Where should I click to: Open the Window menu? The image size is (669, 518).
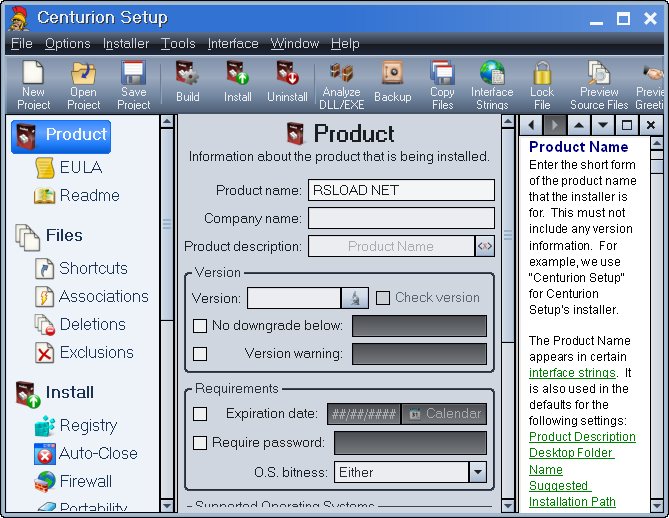pos(294,44)
